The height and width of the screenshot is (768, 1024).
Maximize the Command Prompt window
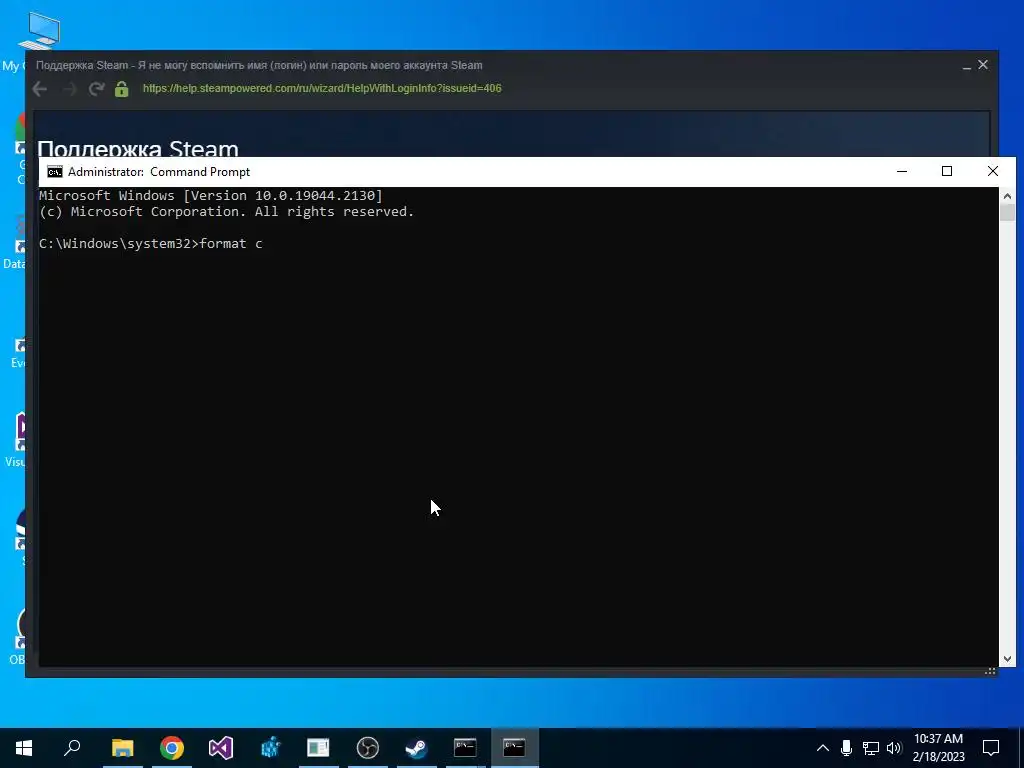point(947,172)
